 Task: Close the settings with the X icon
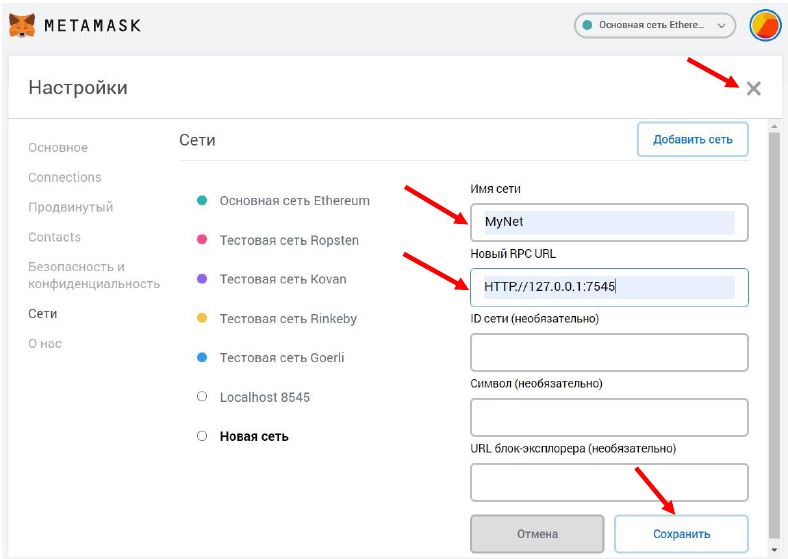point(753,88)
